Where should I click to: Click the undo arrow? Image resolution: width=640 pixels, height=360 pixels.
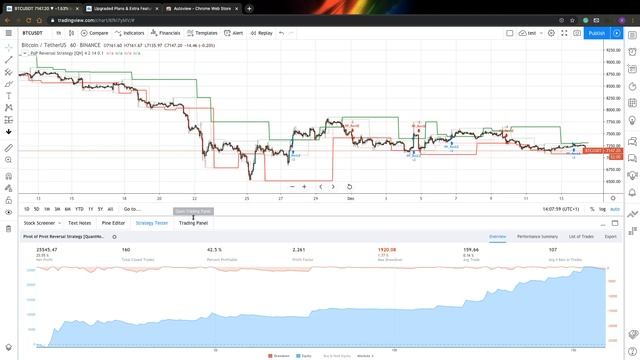tap(281, 33)
